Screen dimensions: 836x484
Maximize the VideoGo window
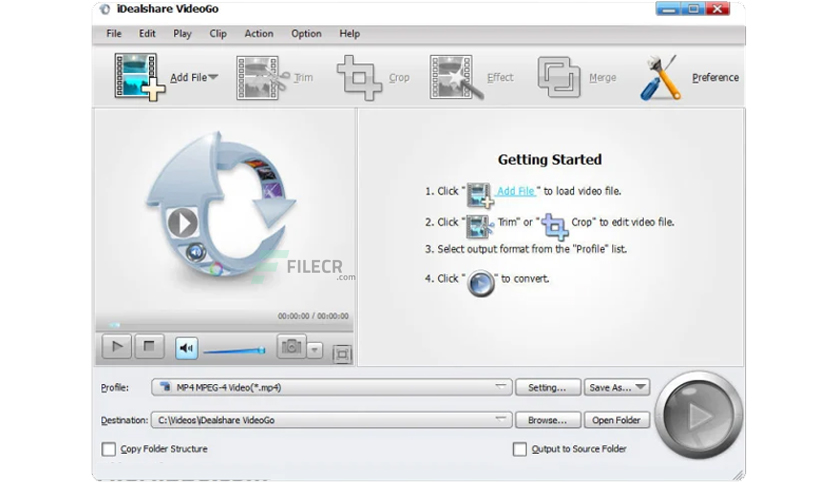click(694, 9)
